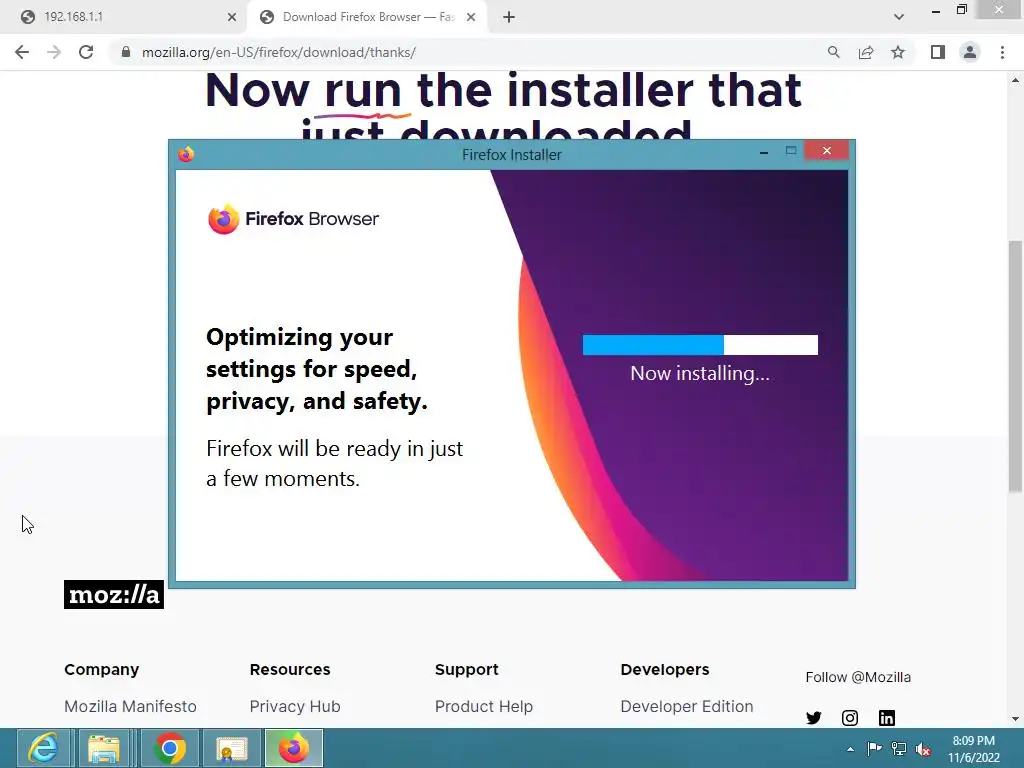Click the scrollbar up arrow
Image resolution: width=1024 pixels, height=768 pixels.
click(x=1016, y=80)
